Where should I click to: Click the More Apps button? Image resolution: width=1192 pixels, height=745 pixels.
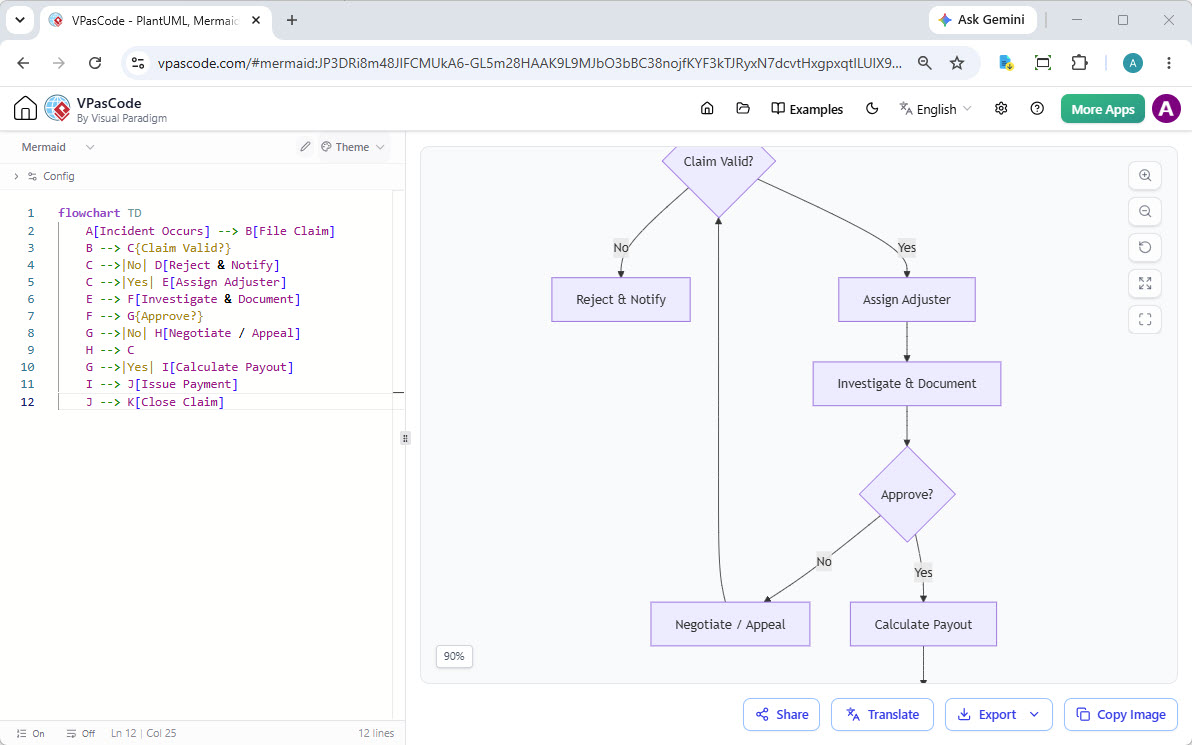(1102, 109)
